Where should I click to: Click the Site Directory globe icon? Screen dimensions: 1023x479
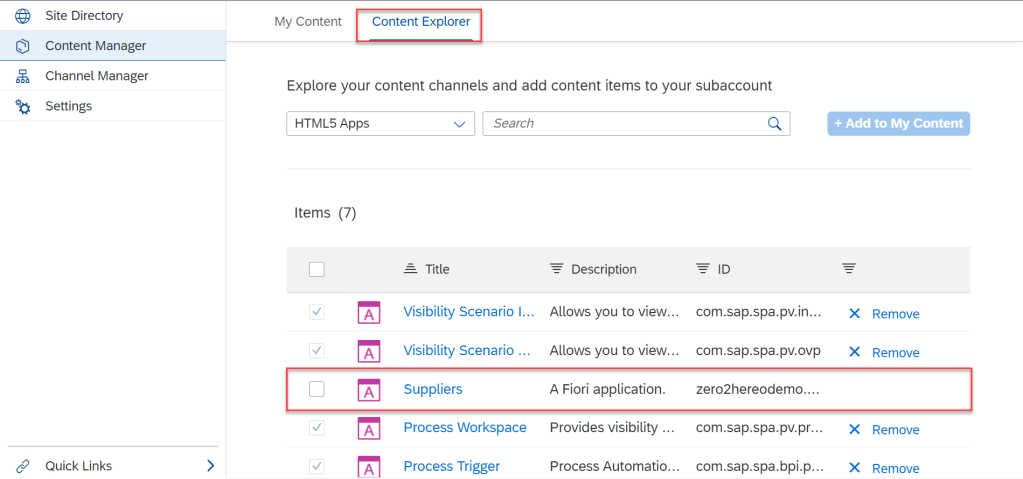(x=23, y=16)
